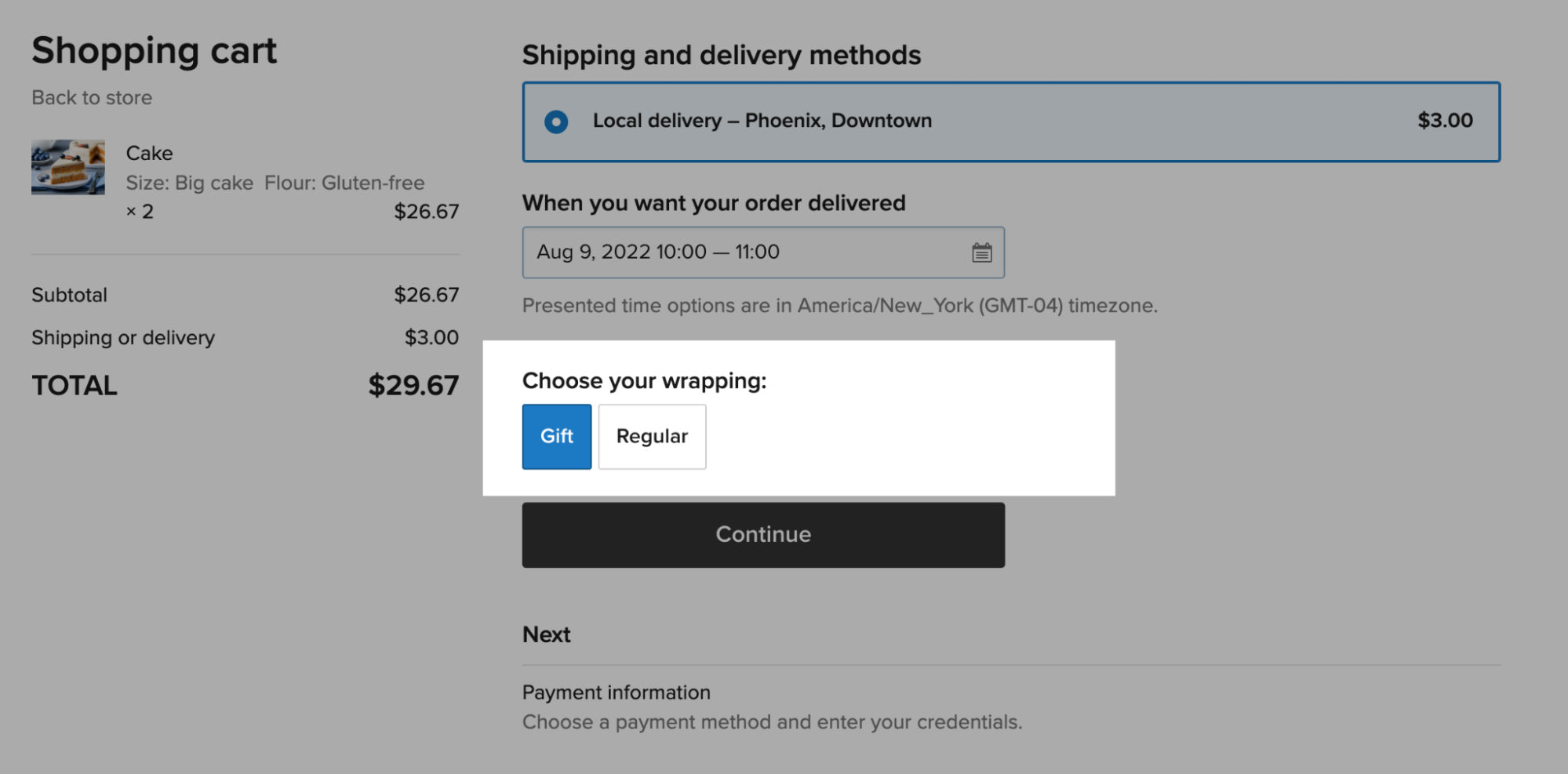Click the Next section label
Screen dimensions: 1568x774
pyautogui.click(x=546, y=634)
